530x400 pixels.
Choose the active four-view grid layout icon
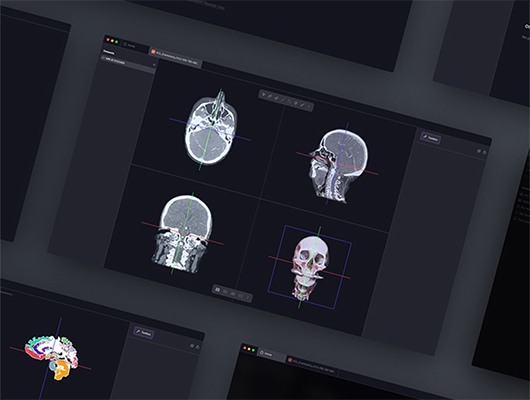[x=218, y=290]
